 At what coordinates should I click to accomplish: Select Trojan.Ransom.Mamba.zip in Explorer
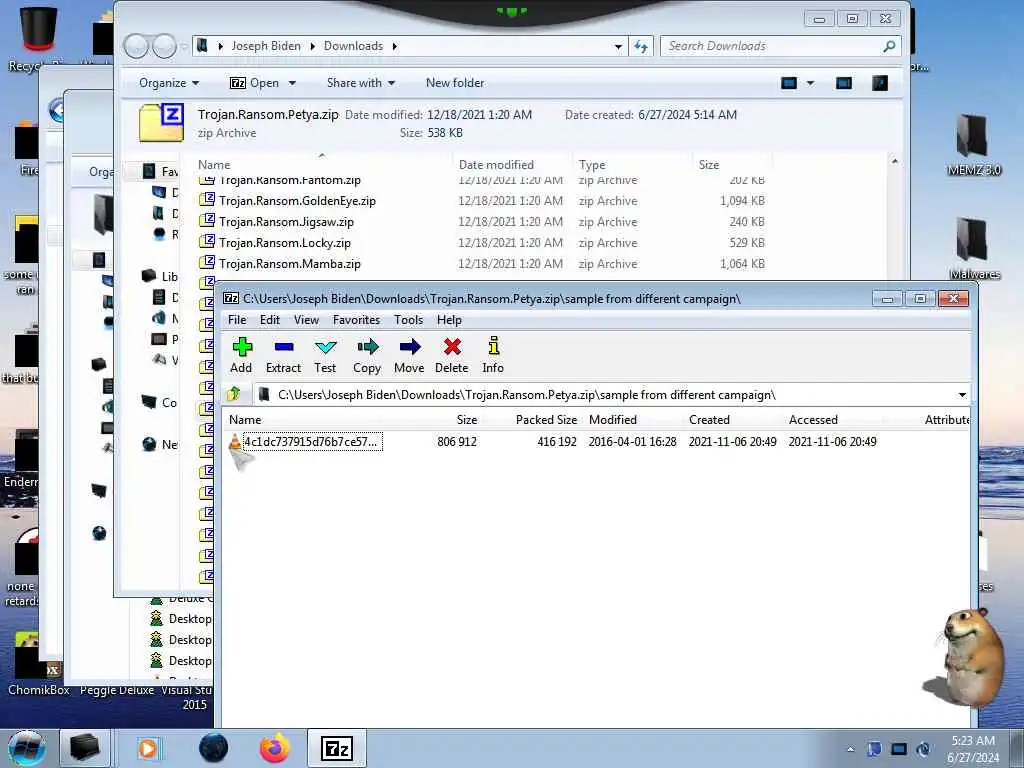coord(290,264)
